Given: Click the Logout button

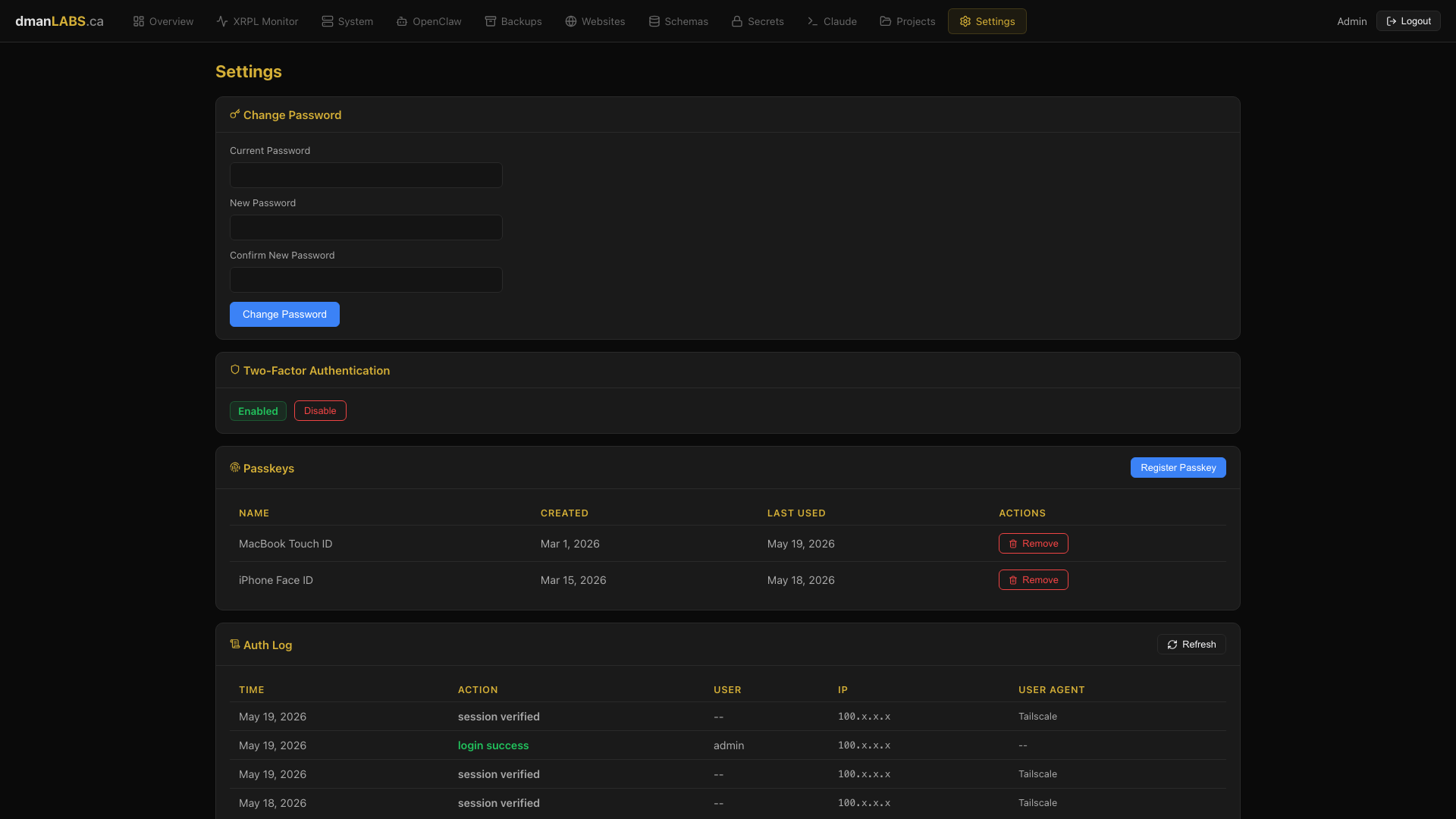Looking at the screenshot, I should point(1408,21).
